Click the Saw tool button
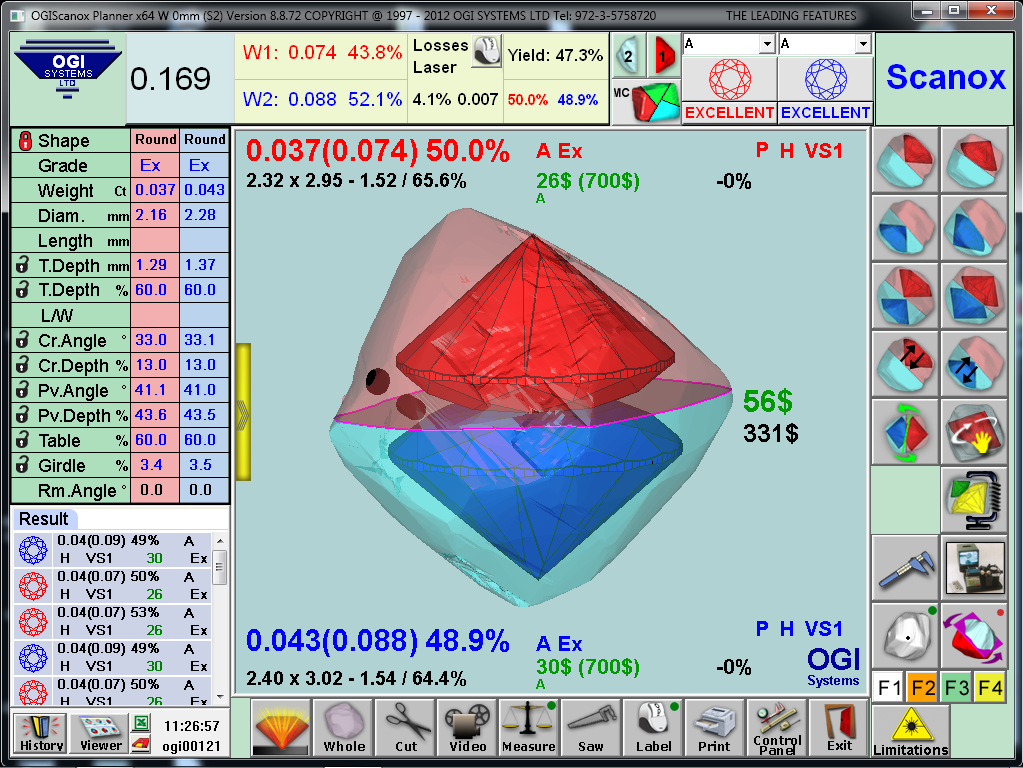Viewport: 1023px width, 768px height. [x=591, y=728]
